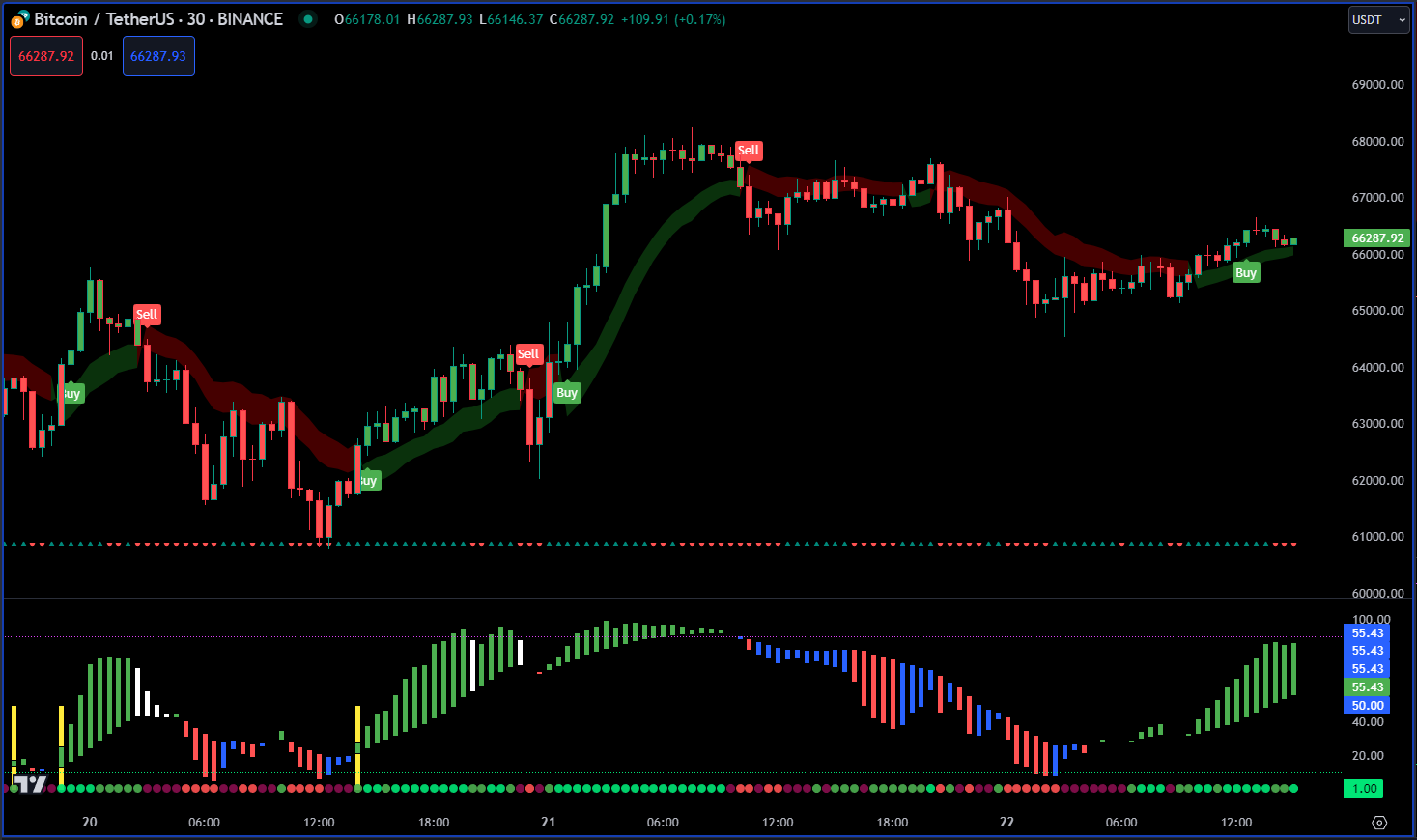Click the green market status dot
Viewport: 1417px width, 840px height.
[308, 19]
